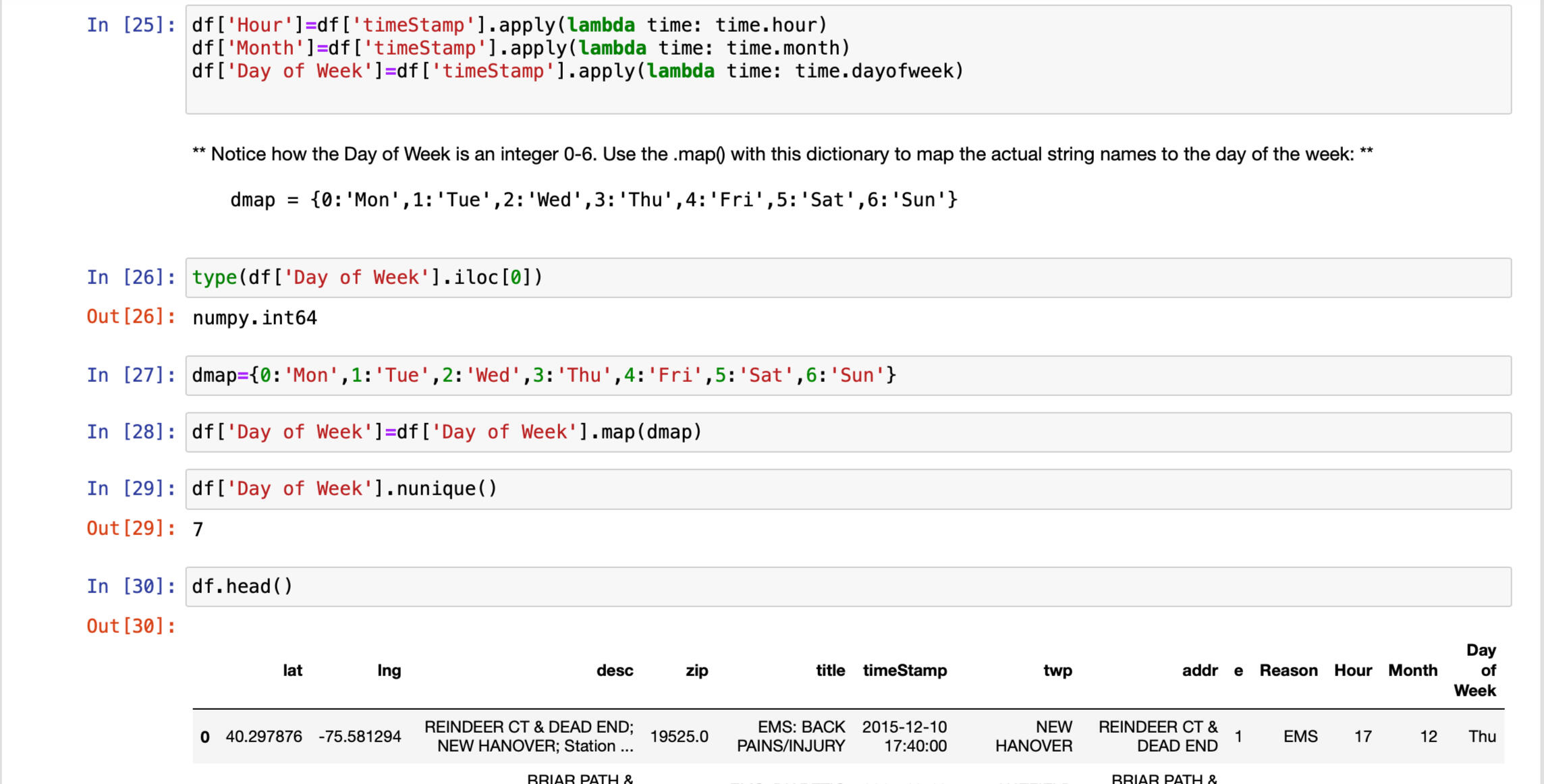This screenshot has height=784, width=1544.
Task: Click the Day of Week column header
Action: (x=1474, y=671)
